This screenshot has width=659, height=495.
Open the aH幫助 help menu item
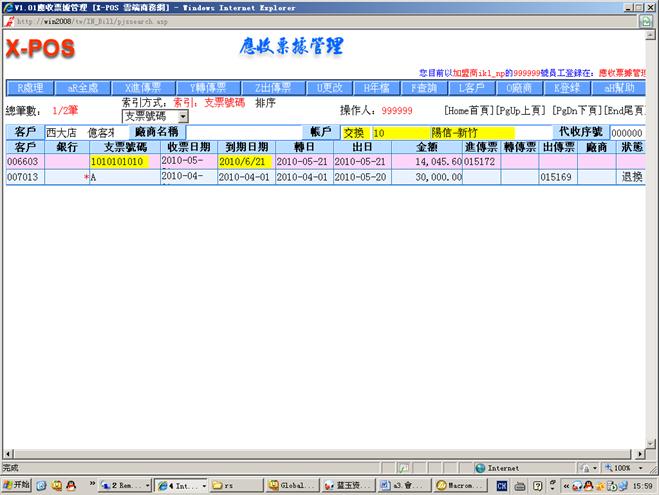click(x=618, y=88)
